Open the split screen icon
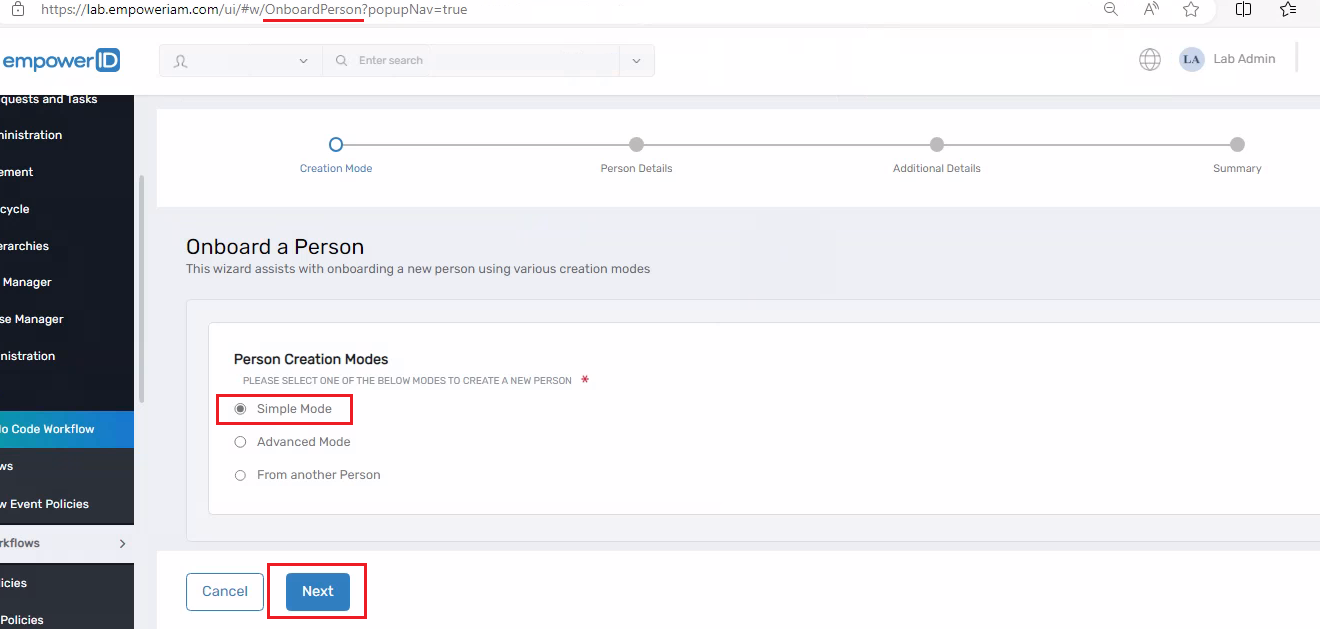The height and width of the screenshot is (631, 1324). coord(1244,9)
